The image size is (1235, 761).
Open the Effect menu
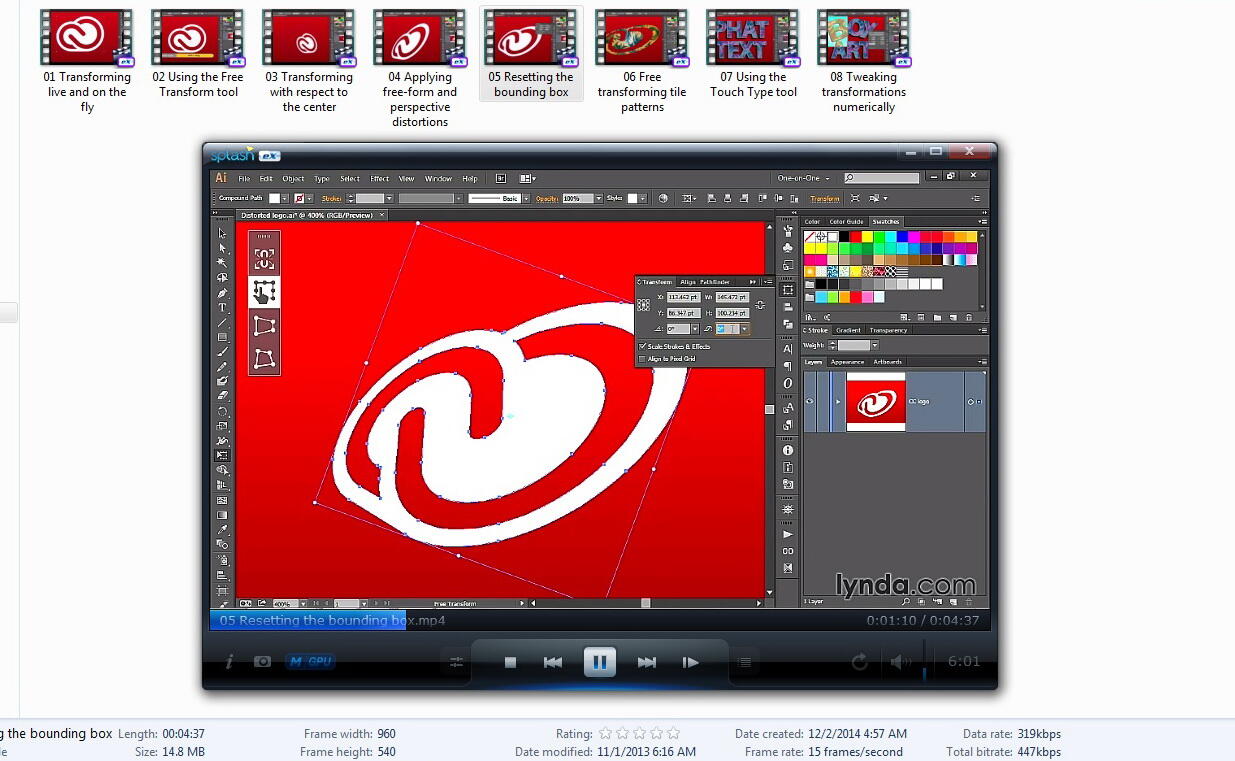[x=380, y=178]
